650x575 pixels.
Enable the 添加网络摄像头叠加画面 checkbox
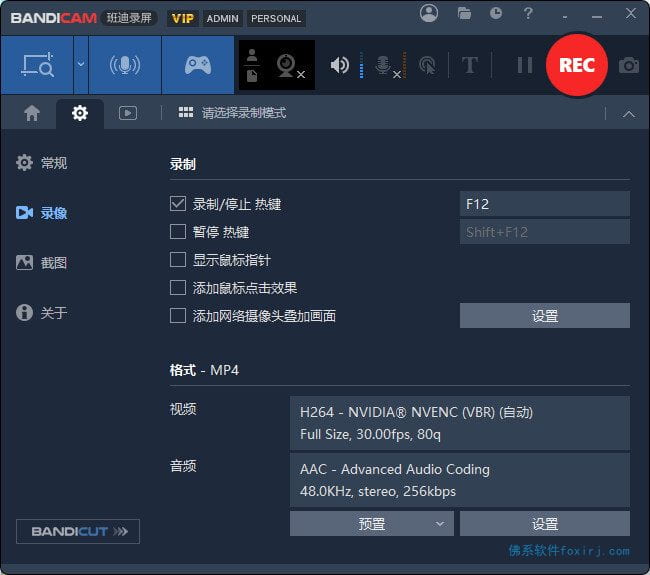click(178, 315)
